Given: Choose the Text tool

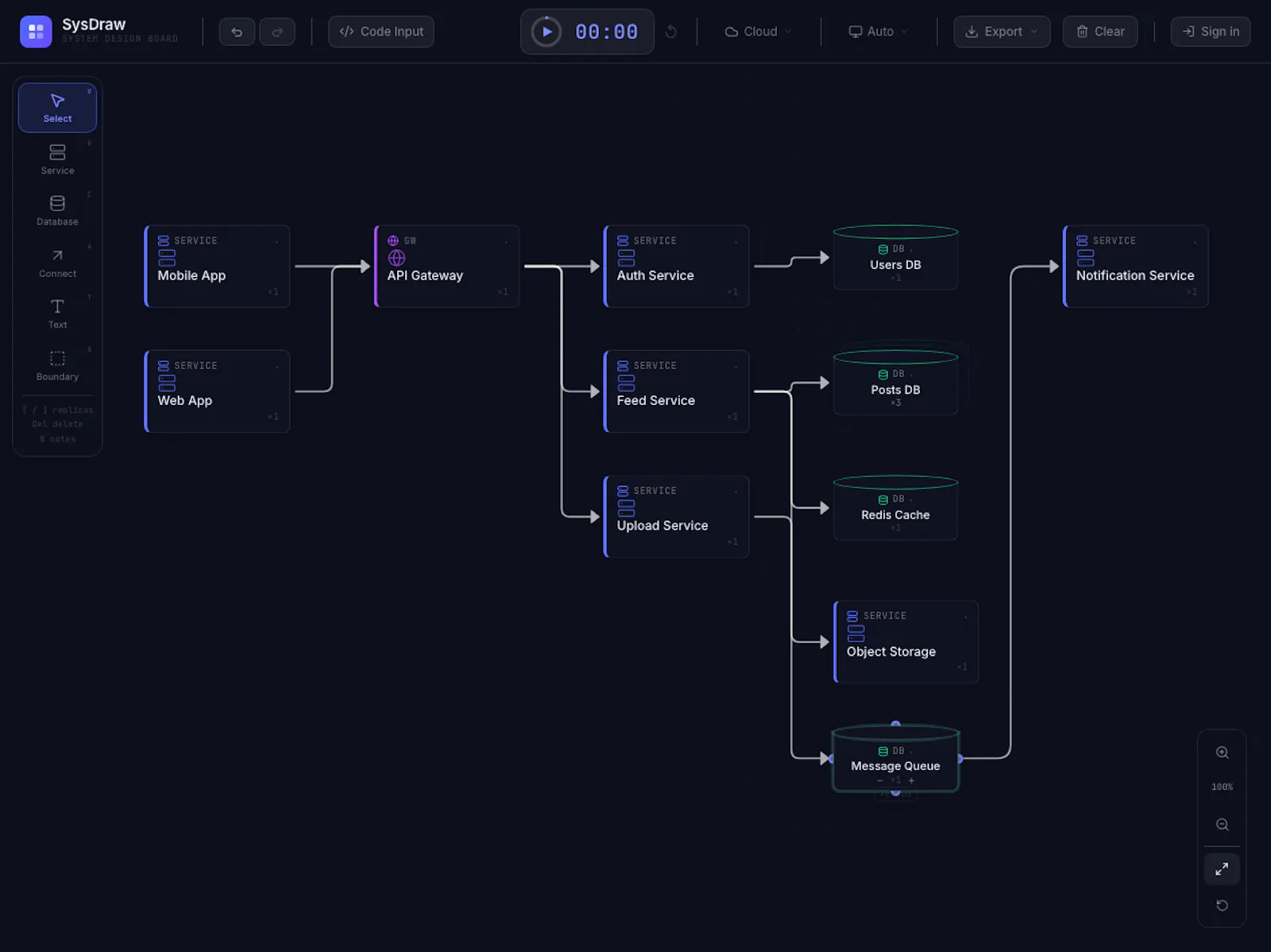Looking at the screenshot, I should click(x=57, y=314).
